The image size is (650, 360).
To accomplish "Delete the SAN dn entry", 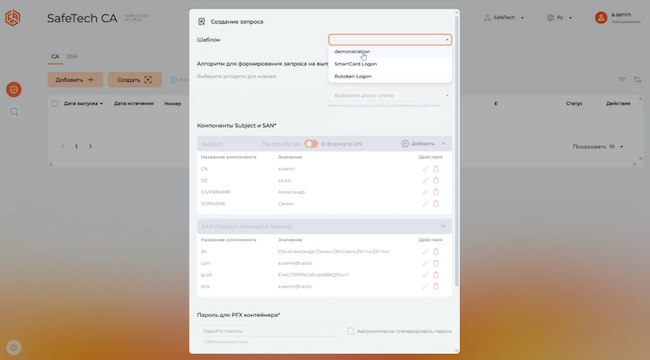I will coord(436,252).
